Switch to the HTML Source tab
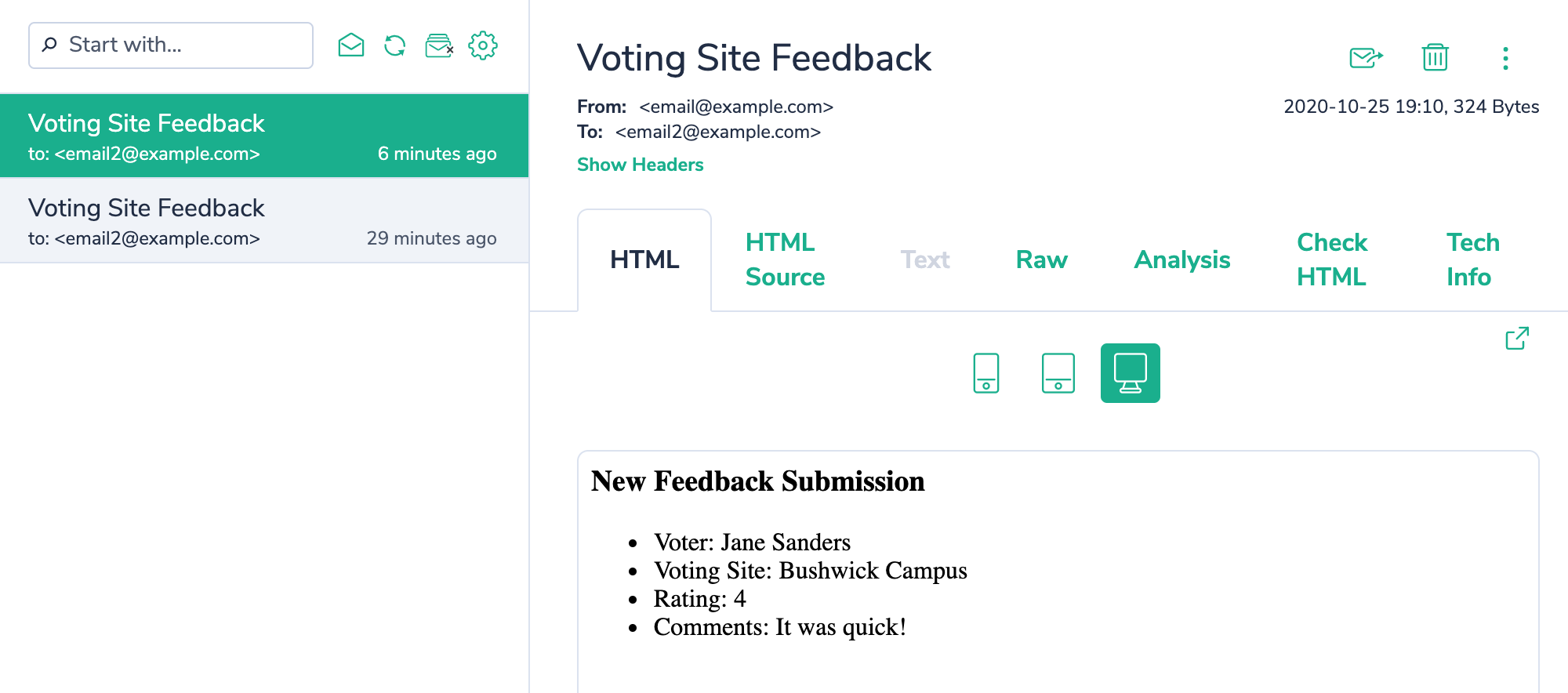The height and width of the screenshot is (693, 1568). 784,259
